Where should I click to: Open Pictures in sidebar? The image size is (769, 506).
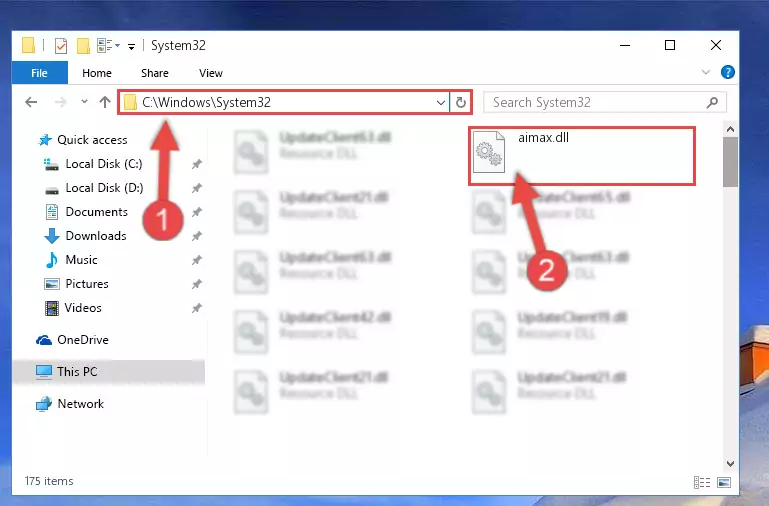[x=87, y=284]
